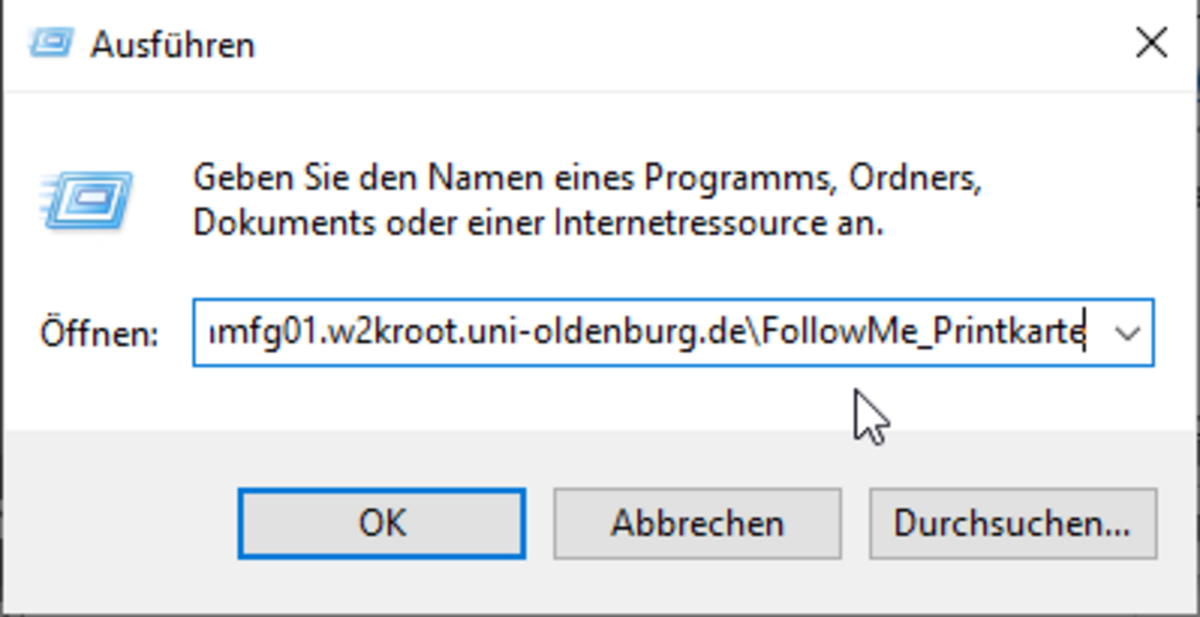The height and width of the screenshot is (617, 1200).
Task: Place cursor in 'FollowMe_Printkarte' text
Action: [x=918, y=333]
